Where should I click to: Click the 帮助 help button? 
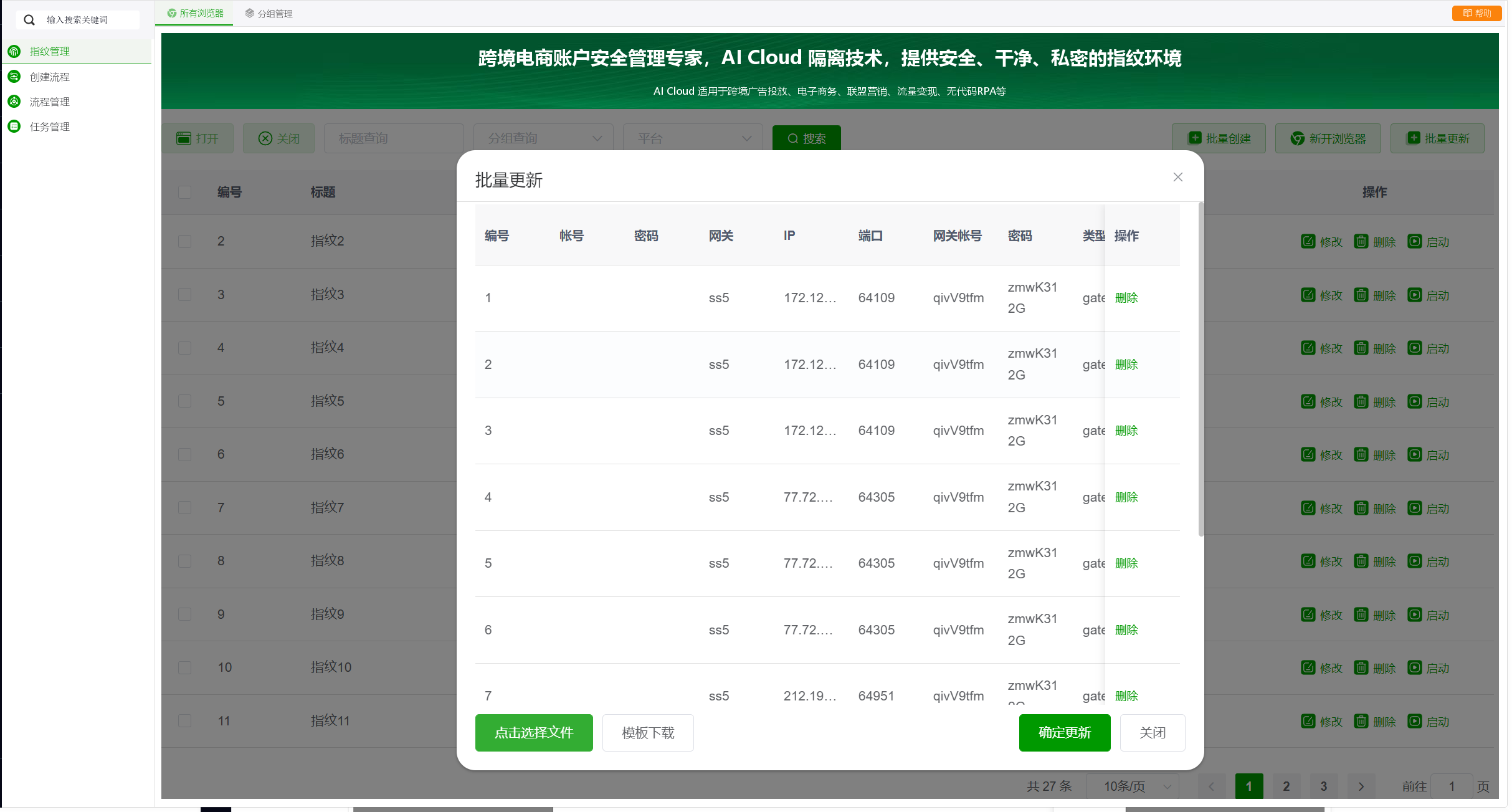coord(1476,13)
